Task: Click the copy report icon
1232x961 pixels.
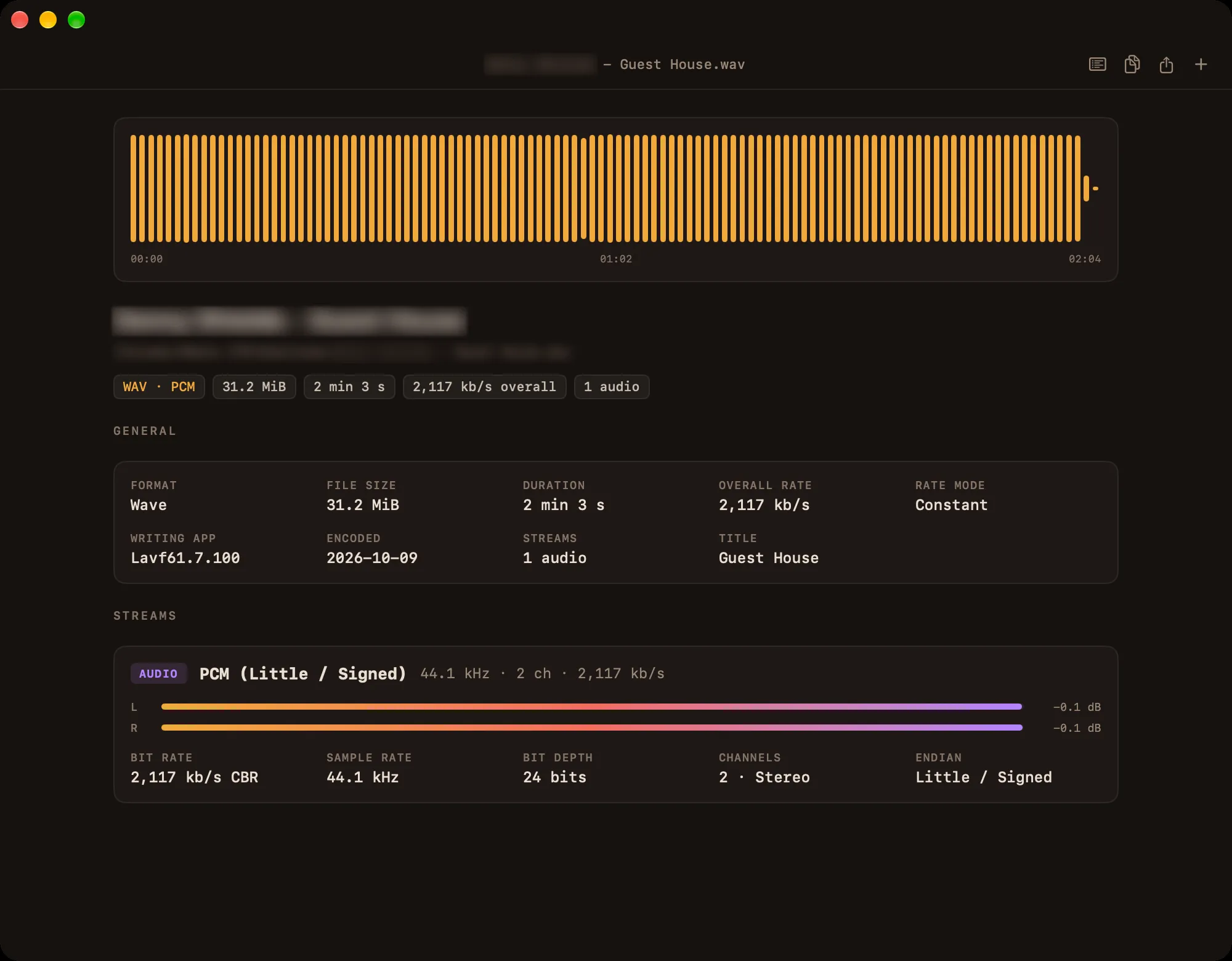Action: coord(1132,65)
